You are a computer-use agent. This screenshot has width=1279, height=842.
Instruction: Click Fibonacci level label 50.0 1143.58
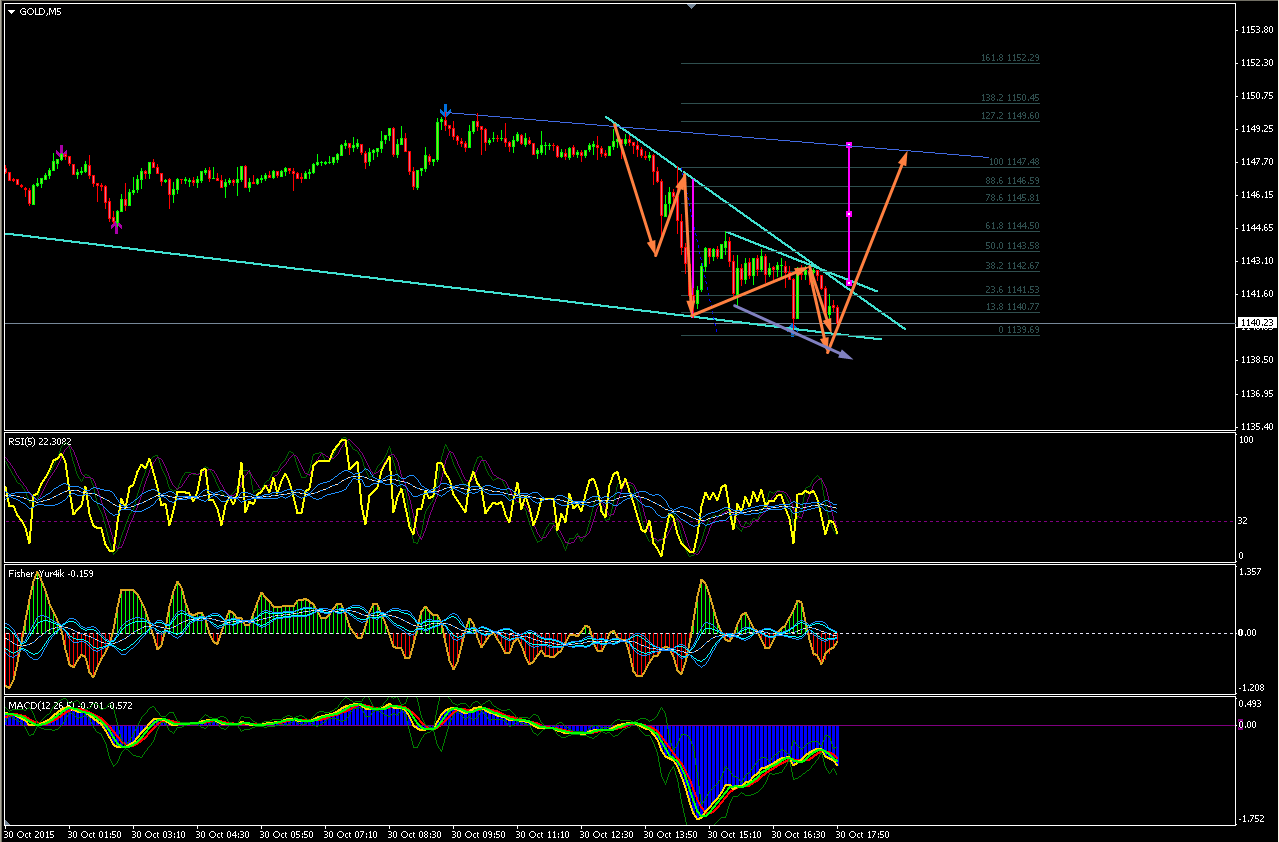[1012, 246]
